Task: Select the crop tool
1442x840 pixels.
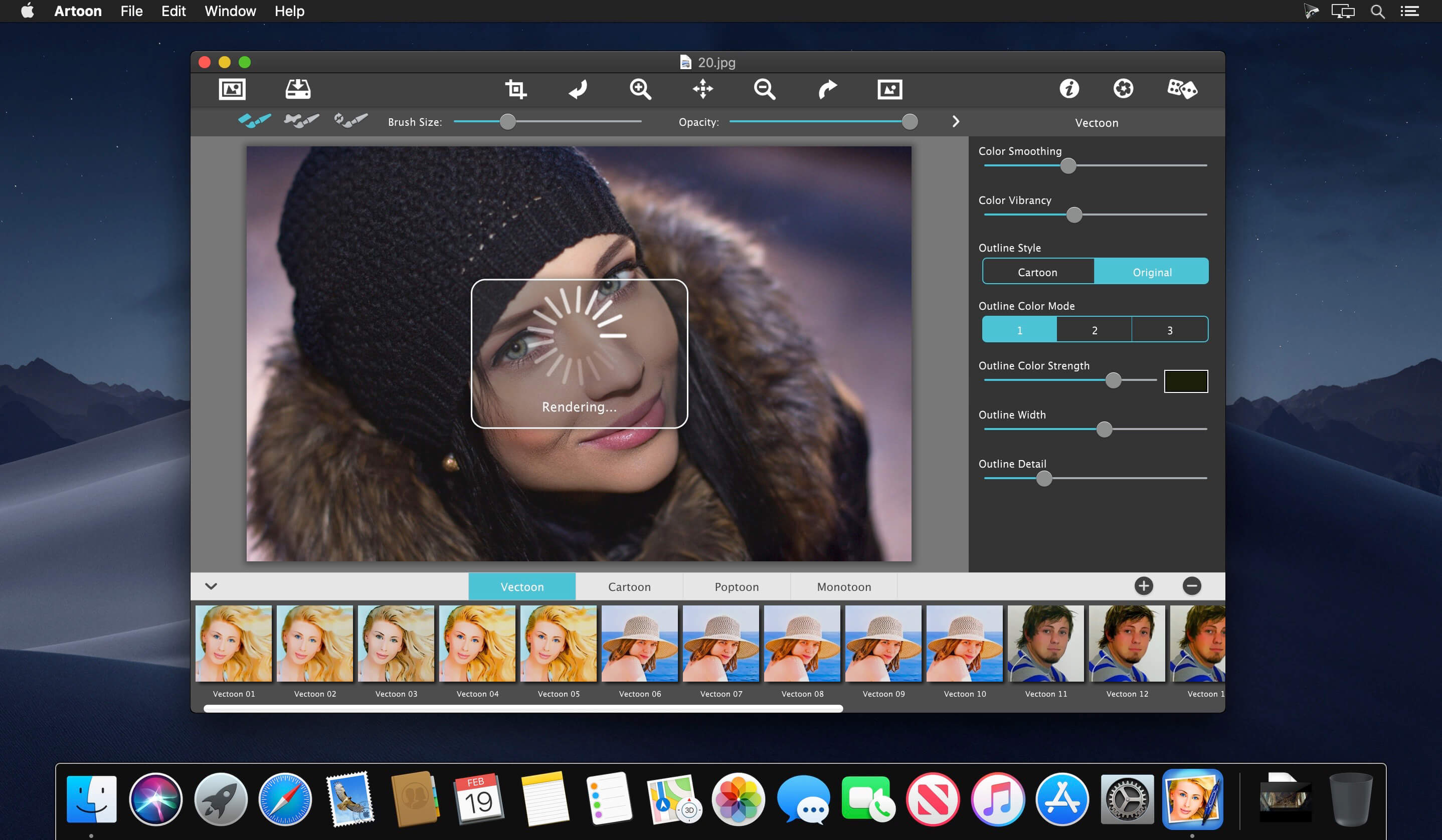Action: click(x=515, y=89)
